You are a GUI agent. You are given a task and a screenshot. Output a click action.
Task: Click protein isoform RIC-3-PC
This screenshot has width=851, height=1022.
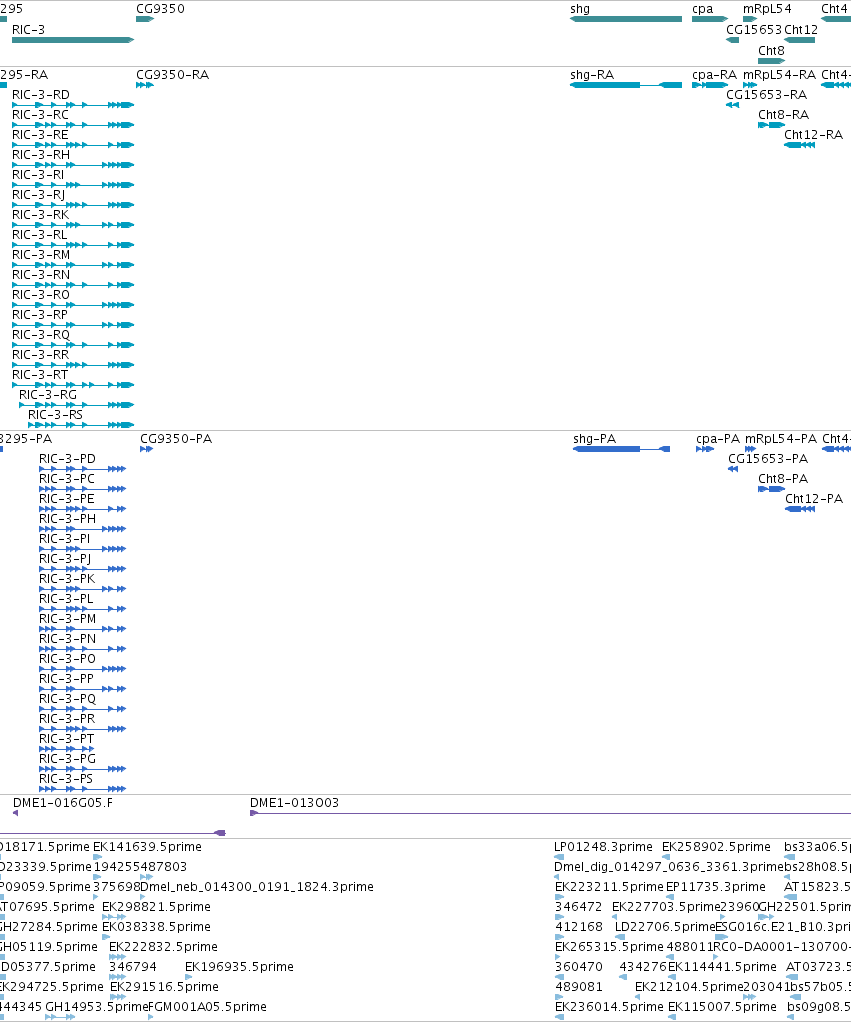66,479
